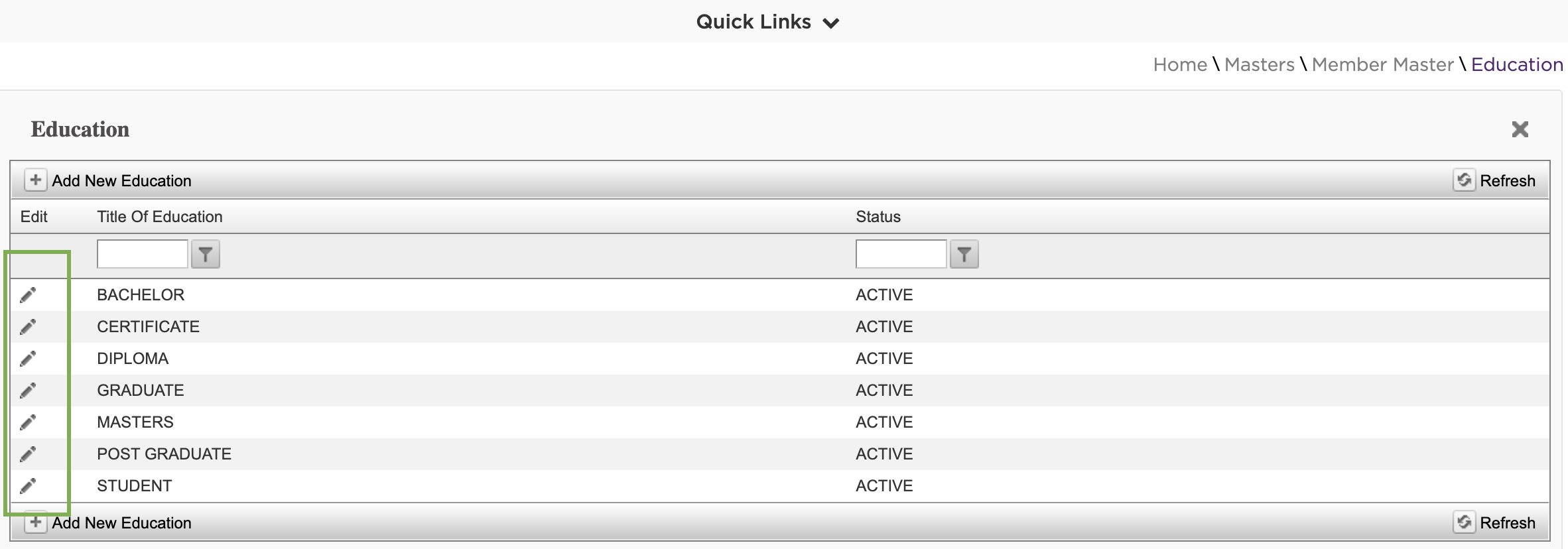Expand the Quick Links dropdown

(768, 22)
